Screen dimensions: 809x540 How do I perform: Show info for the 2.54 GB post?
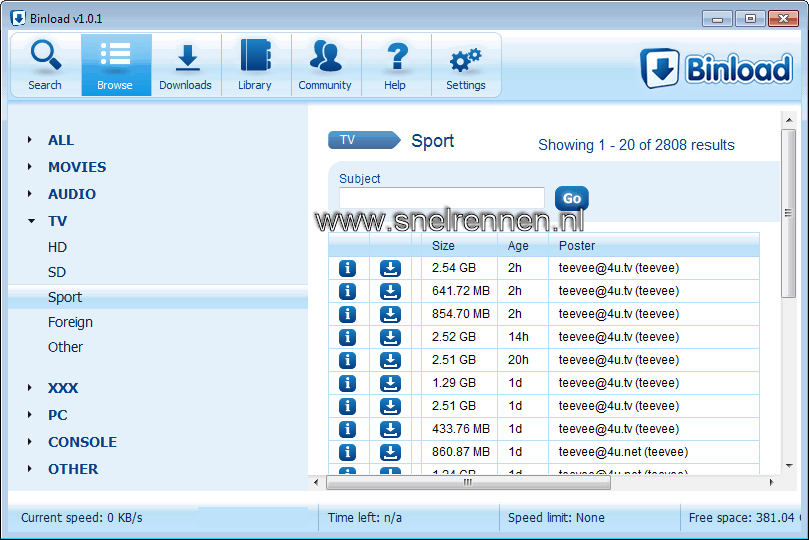pos(347,268)
